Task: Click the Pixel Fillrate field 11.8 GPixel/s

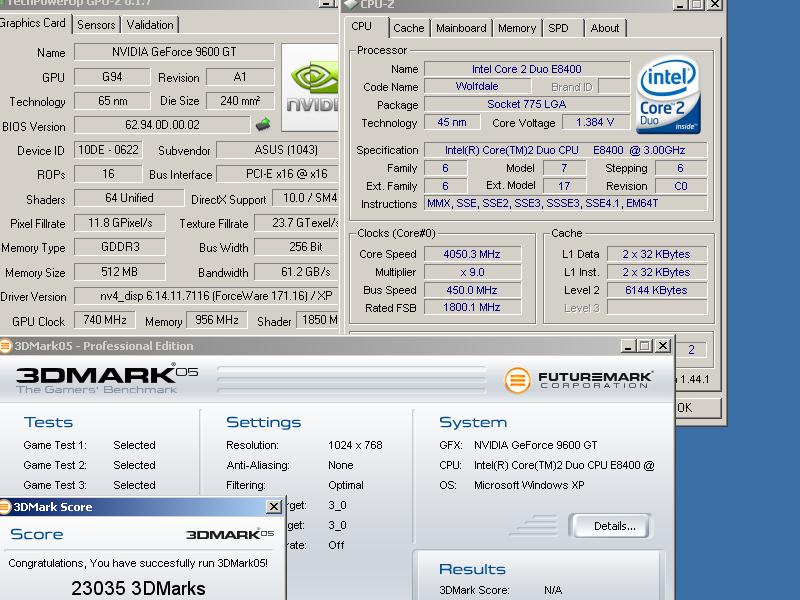Action: (120, 223)
